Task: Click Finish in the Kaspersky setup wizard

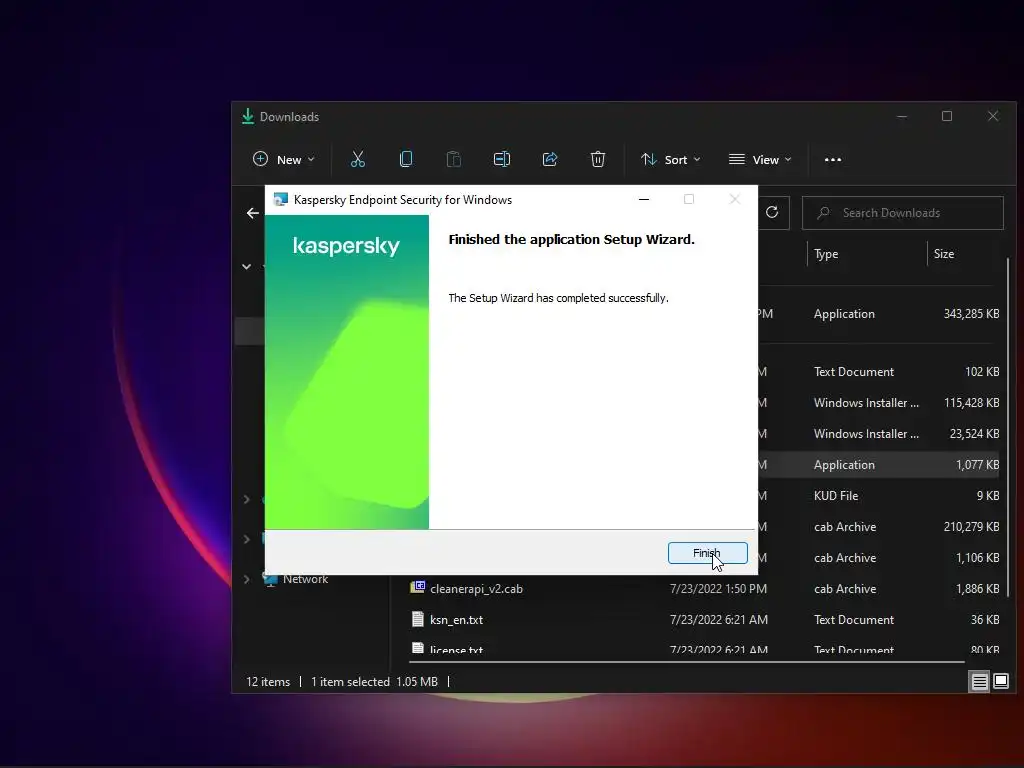Action: pyautogui.click(x=707, y=553)
